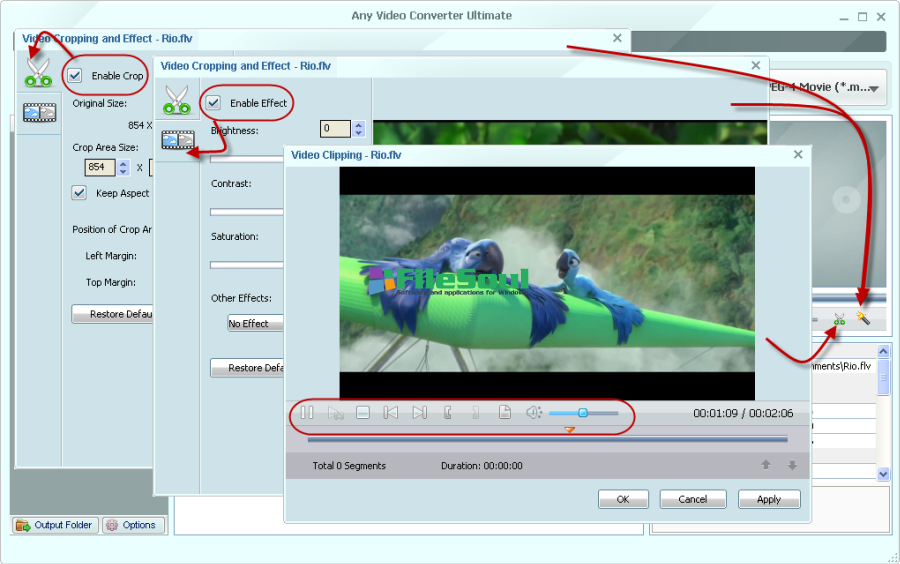The image size is (900, 564).
Task: Toggle the Keep Aspect checkbox
Action: [x=79, y=193]
